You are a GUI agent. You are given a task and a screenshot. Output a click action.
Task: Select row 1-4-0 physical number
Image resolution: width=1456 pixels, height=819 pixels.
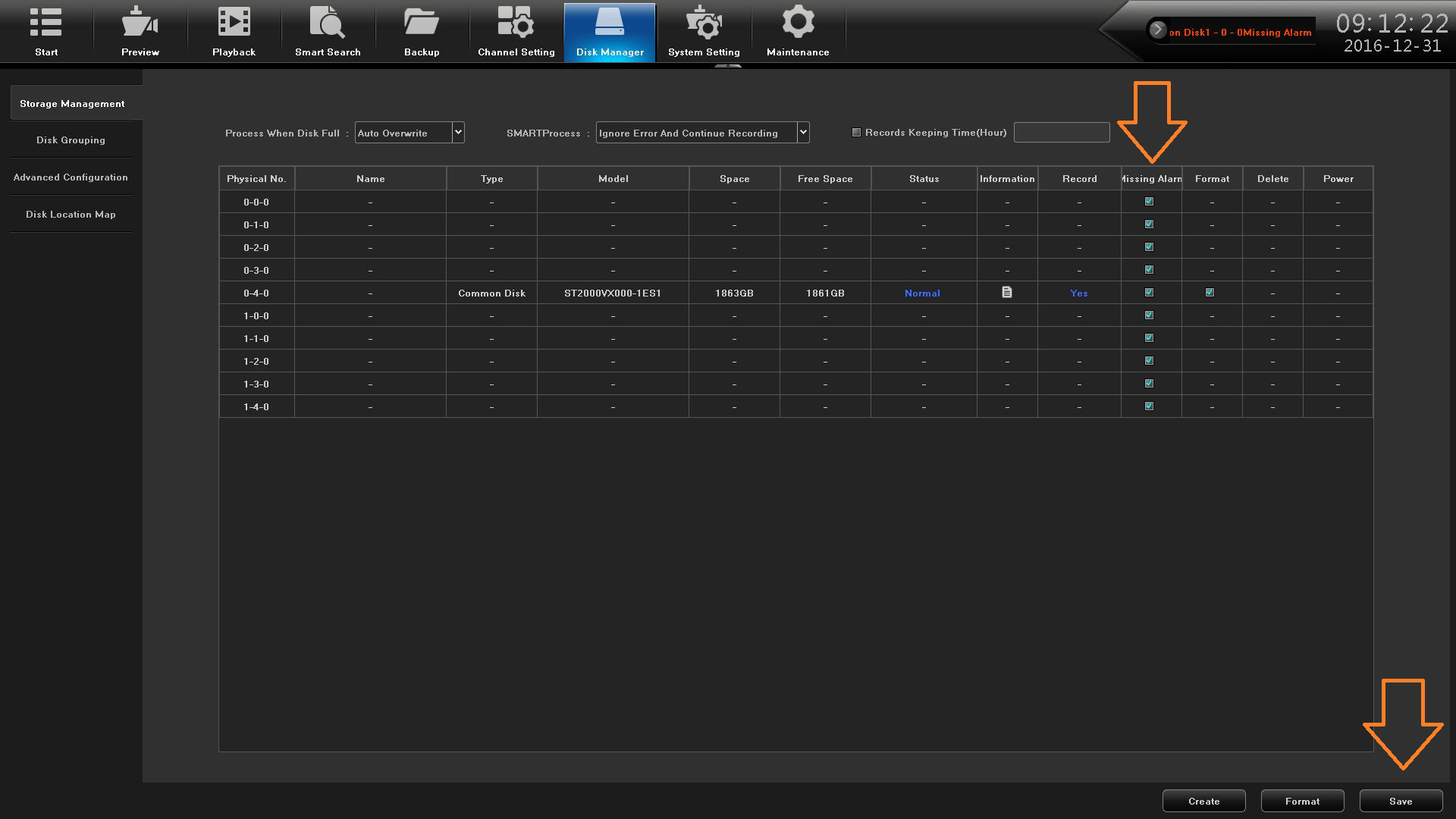(x=256, y=406)
